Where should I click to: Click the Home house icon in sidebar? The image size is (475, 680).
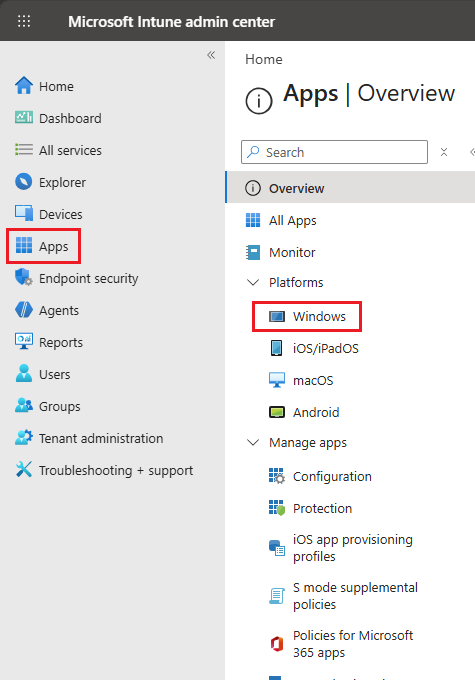point(24,86)
